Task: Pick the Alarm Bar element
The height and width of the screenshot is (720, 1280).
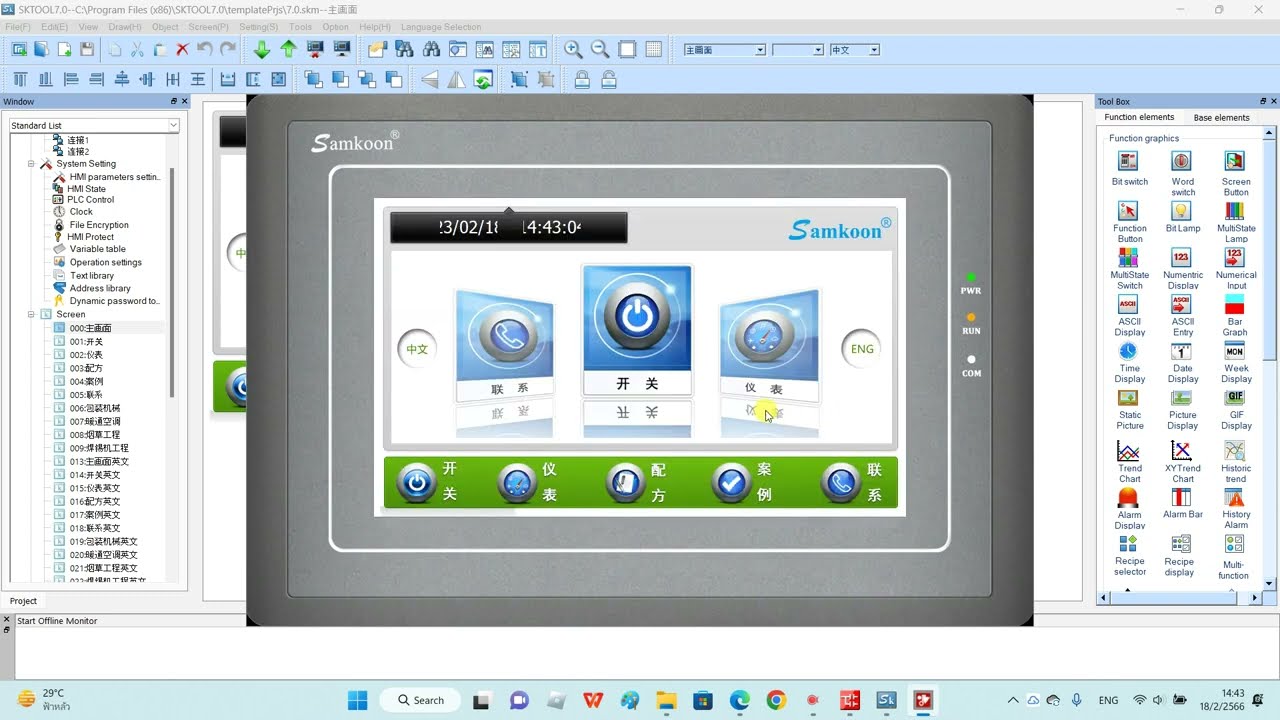Action: click(x=1182, y=503)
